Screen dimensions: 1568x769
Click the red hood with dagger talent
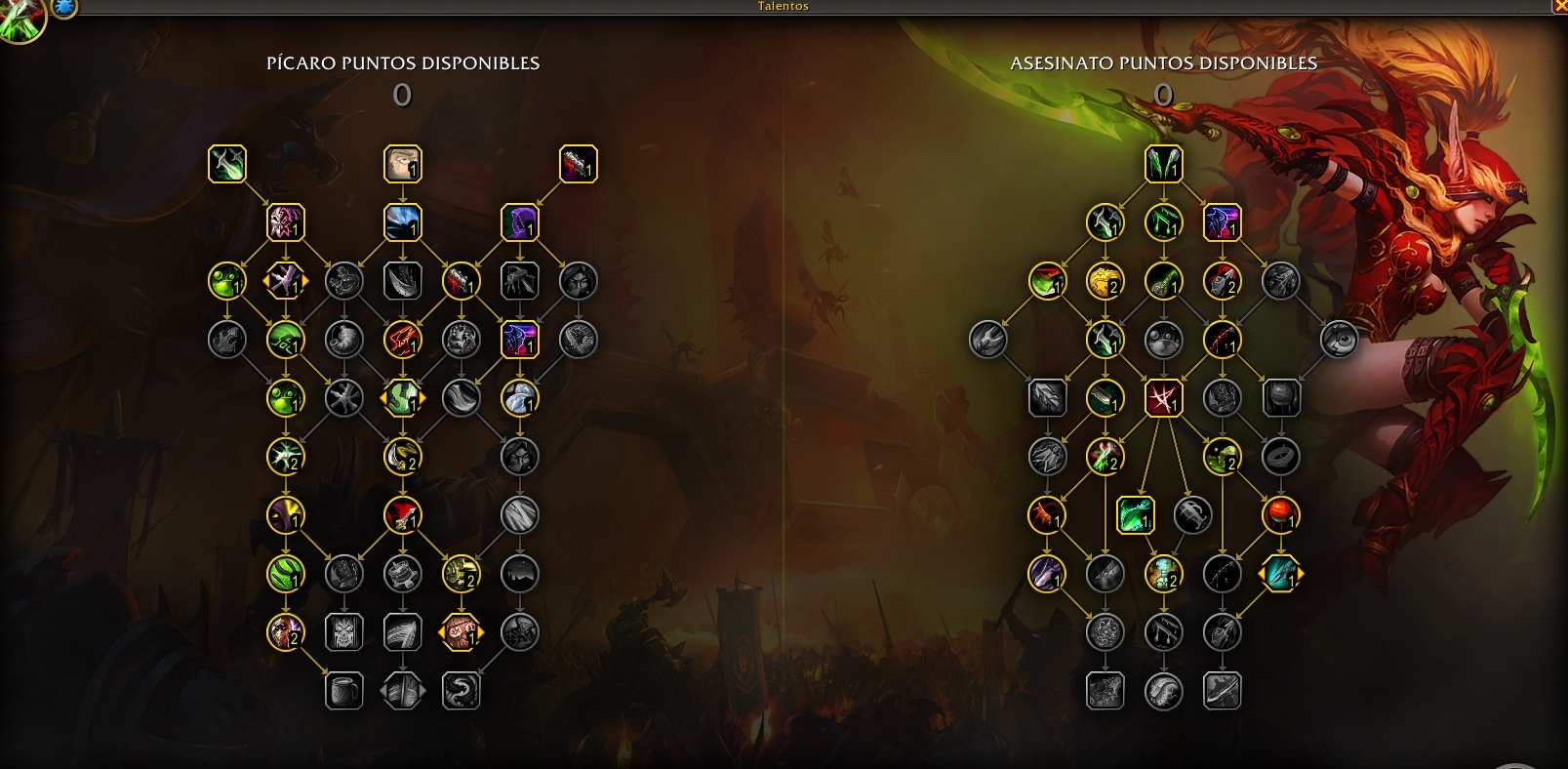click(x=403, y=515)
